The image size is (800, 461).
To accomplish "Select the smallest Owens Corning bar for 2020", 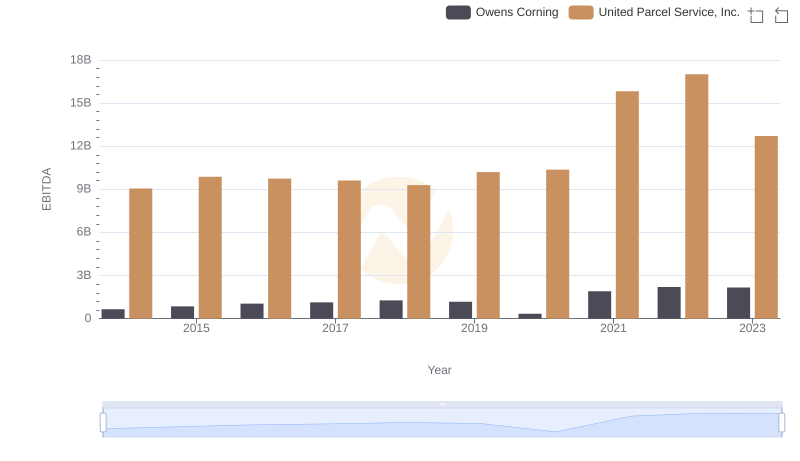I will click(530, 316).
